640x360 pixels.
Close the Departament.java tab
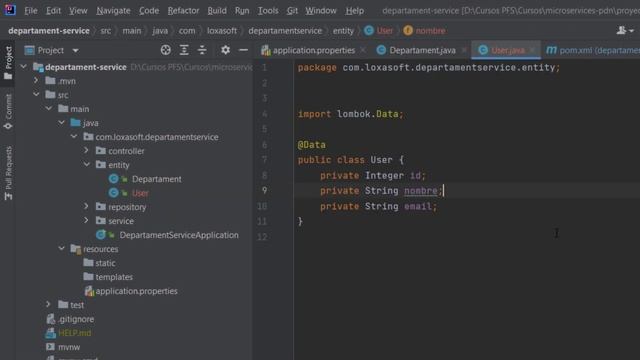coord(464,50)
